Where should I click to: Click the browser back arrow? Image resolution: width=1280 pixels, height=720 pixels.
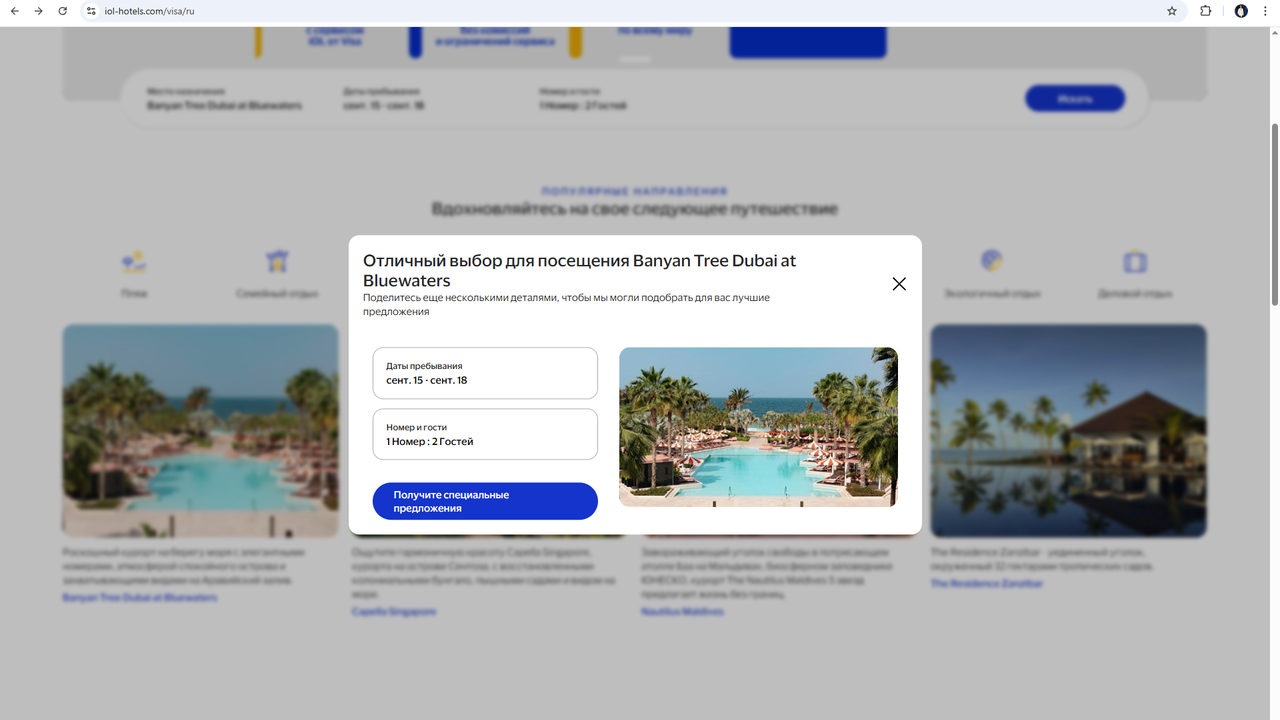(14, 11)
